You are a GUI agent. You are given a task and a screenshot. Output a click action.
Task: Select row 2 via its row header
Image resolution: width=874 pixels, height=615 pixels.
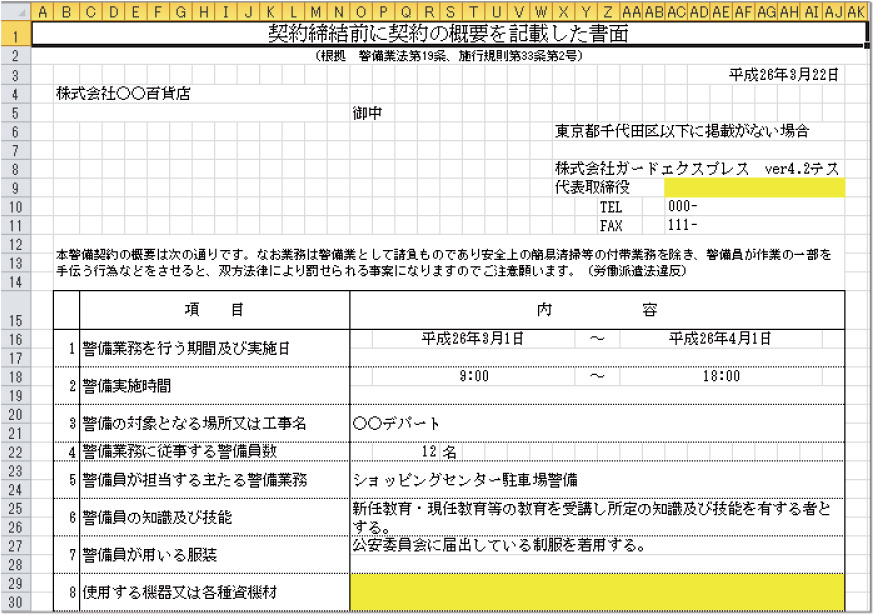pyautogui.click(x=16, y=56)
